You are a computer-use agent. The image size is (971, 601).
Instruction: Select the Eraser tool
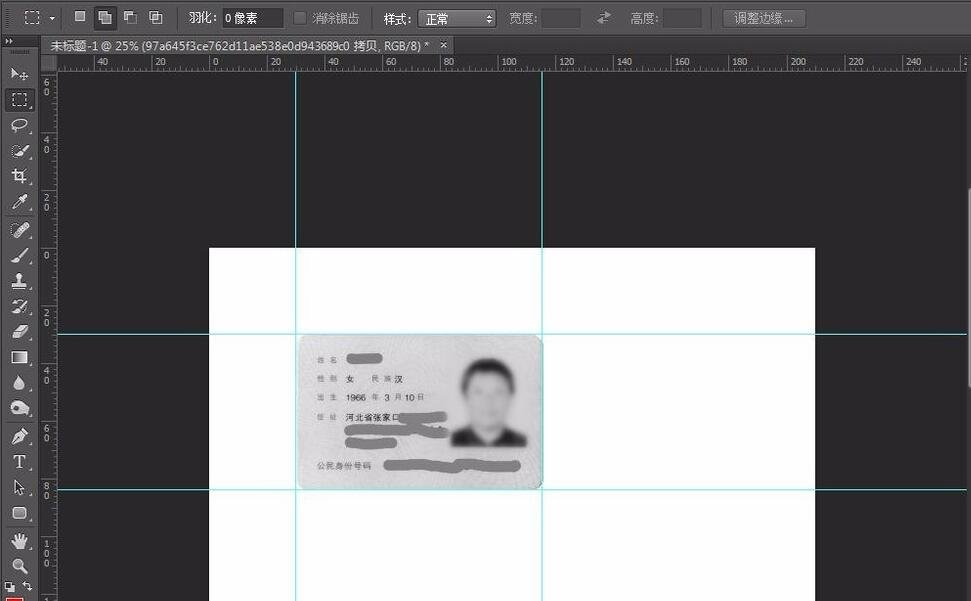[x=18, y=332]
